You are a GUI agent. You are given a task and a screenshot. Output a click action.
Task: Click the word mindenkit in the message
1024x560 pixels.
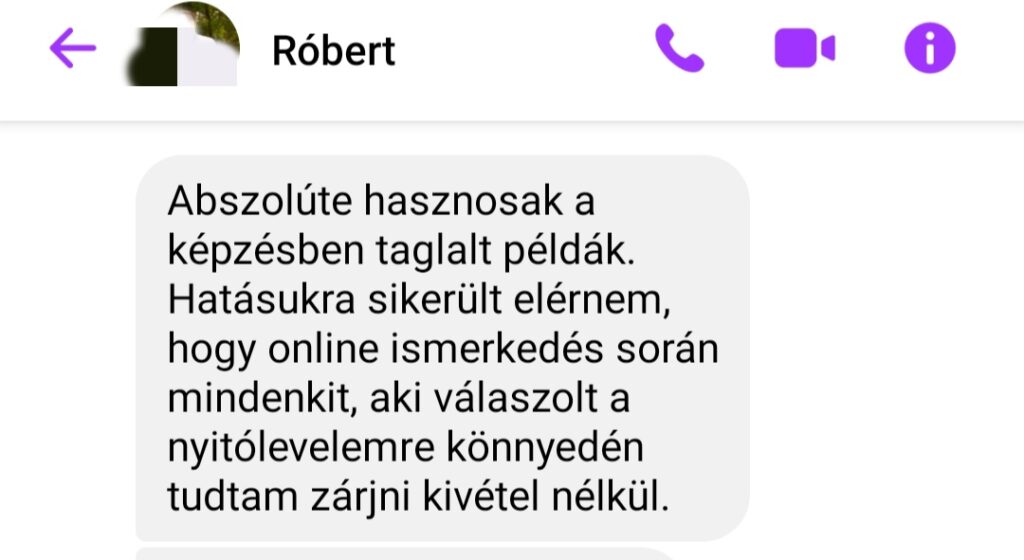pos(263,398)
